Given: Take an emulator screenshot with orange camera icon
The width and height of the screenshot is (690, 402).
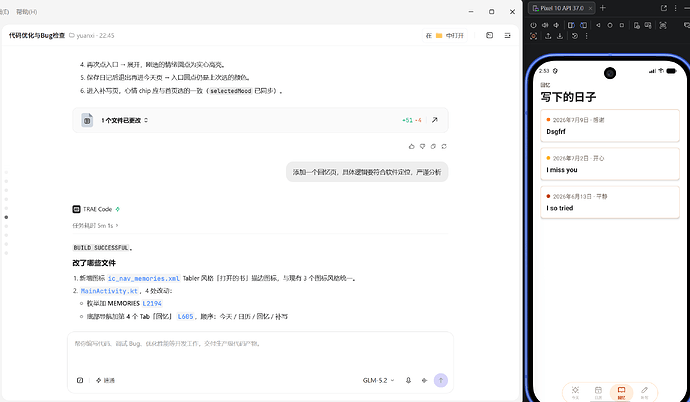Looking at the screenshot, I should pos(533,36).
